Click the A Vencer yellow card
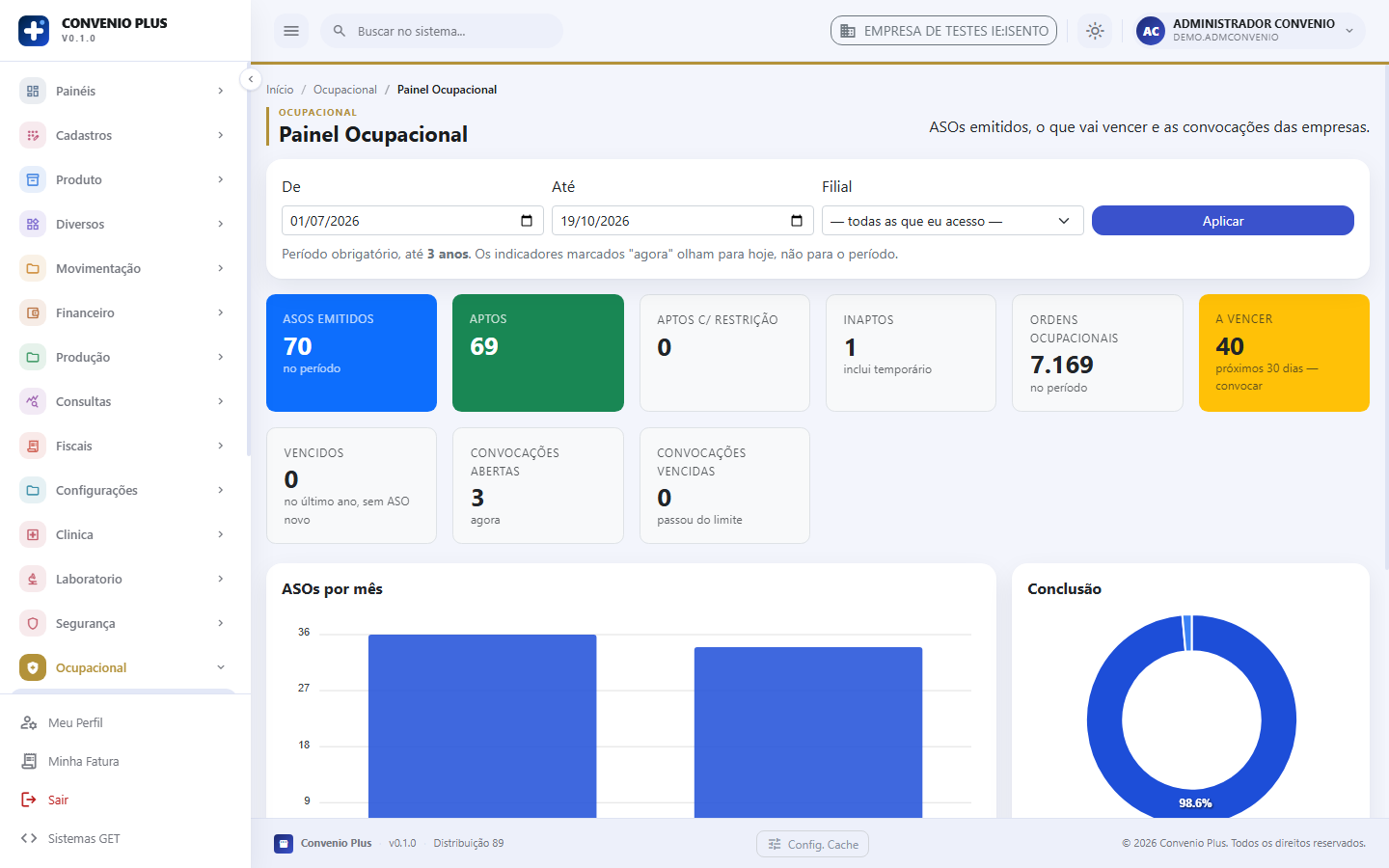This screenshot has height=868, width=1389. click(x=1284, y=353)
